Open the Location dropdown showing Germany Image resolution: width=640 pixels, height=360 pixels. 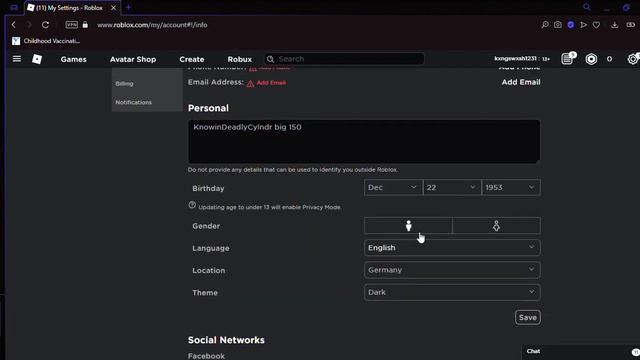452,270
